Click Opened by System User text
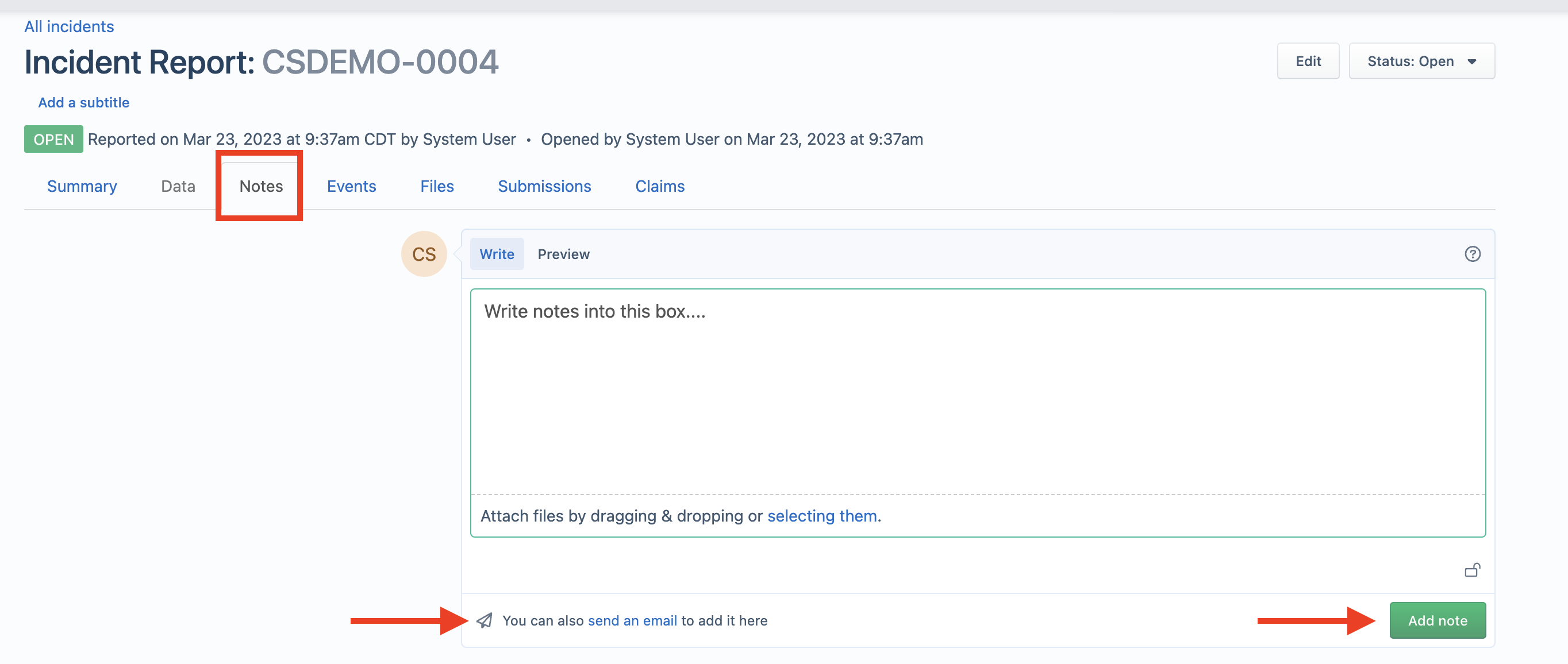 (732, 139)
